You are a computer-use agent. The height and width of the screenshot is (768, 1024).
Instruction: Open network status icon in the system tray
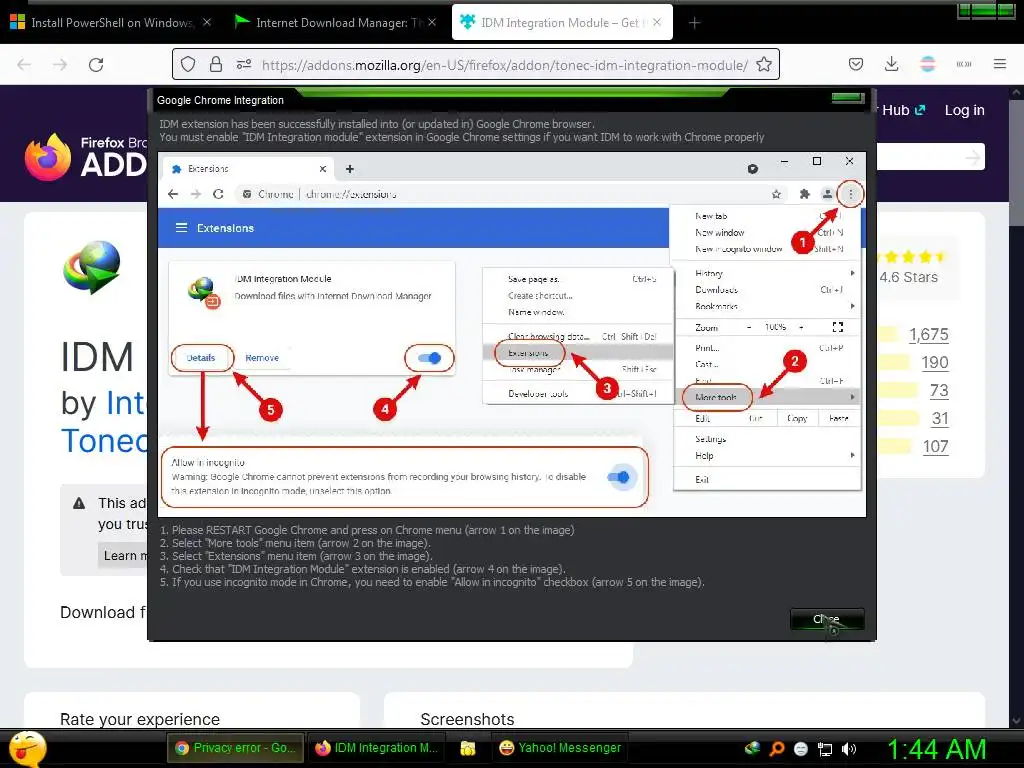click(825, 748)
